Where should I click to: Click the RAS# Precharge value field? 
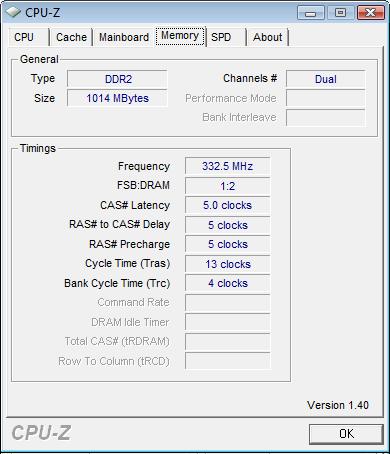(x=228, y=244)
